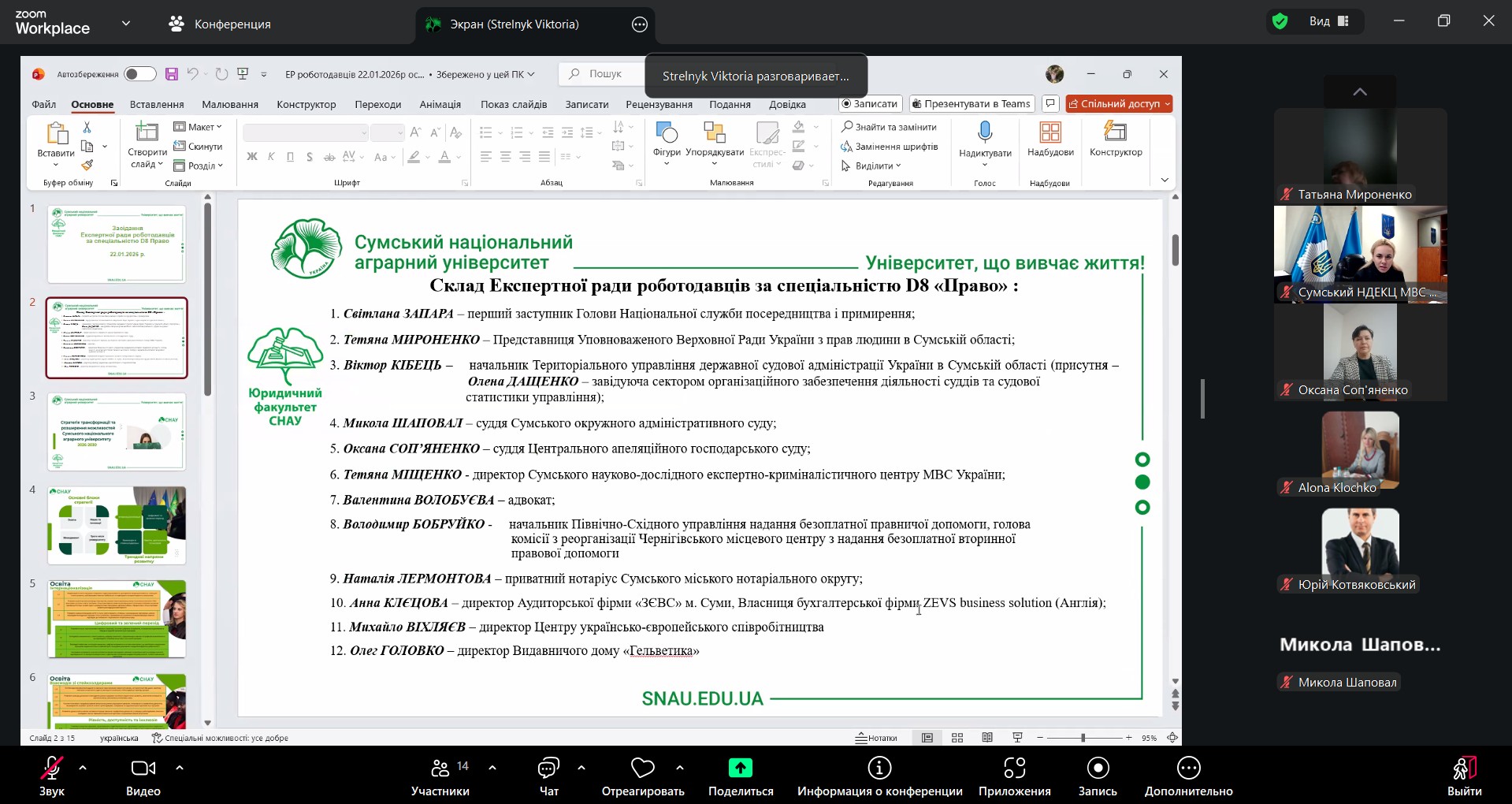Open the Apps icon in Zoom toolbar
The height and width of the screenshot is (804, 1512).
point(1014,769)
